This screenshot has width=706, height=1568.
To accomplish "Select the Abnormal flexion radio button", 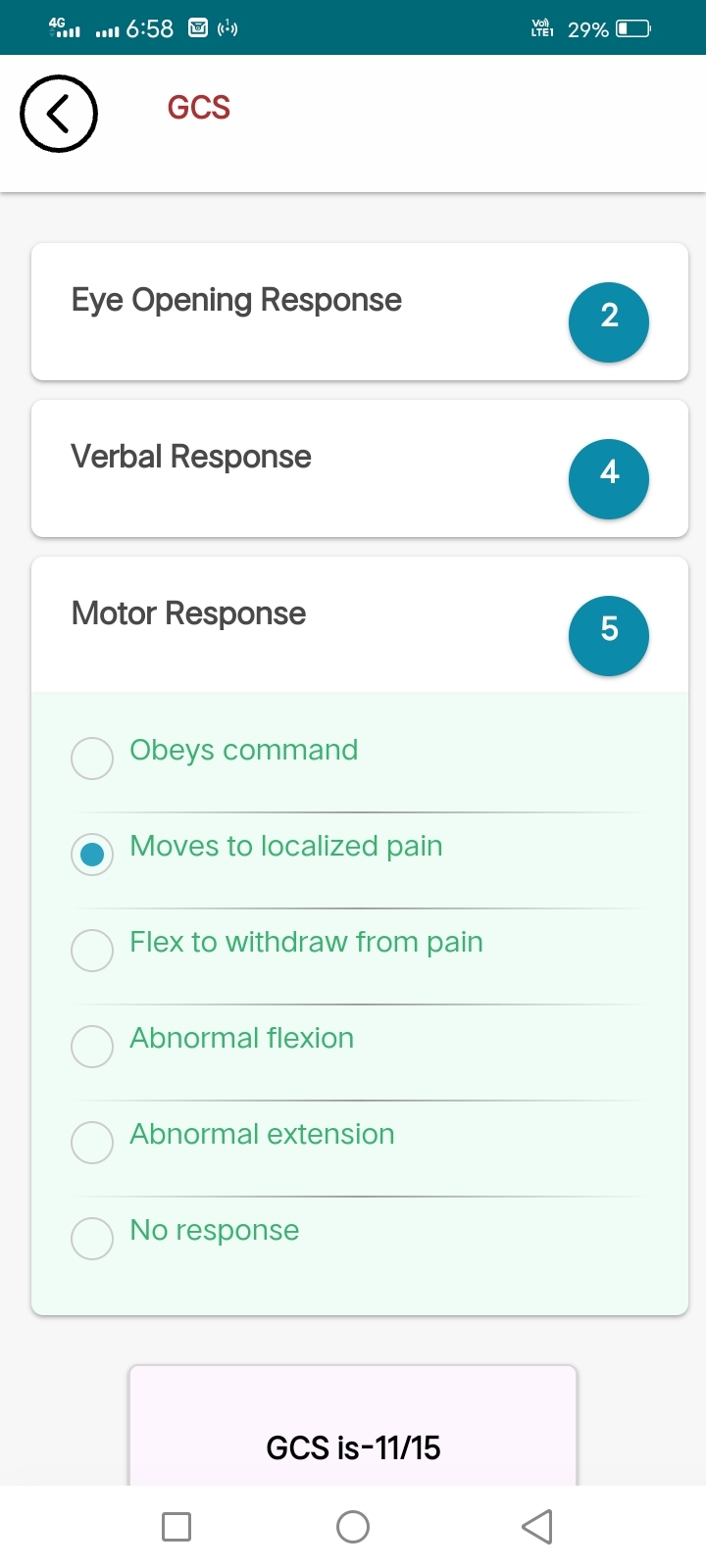I will pos(92,1047).
